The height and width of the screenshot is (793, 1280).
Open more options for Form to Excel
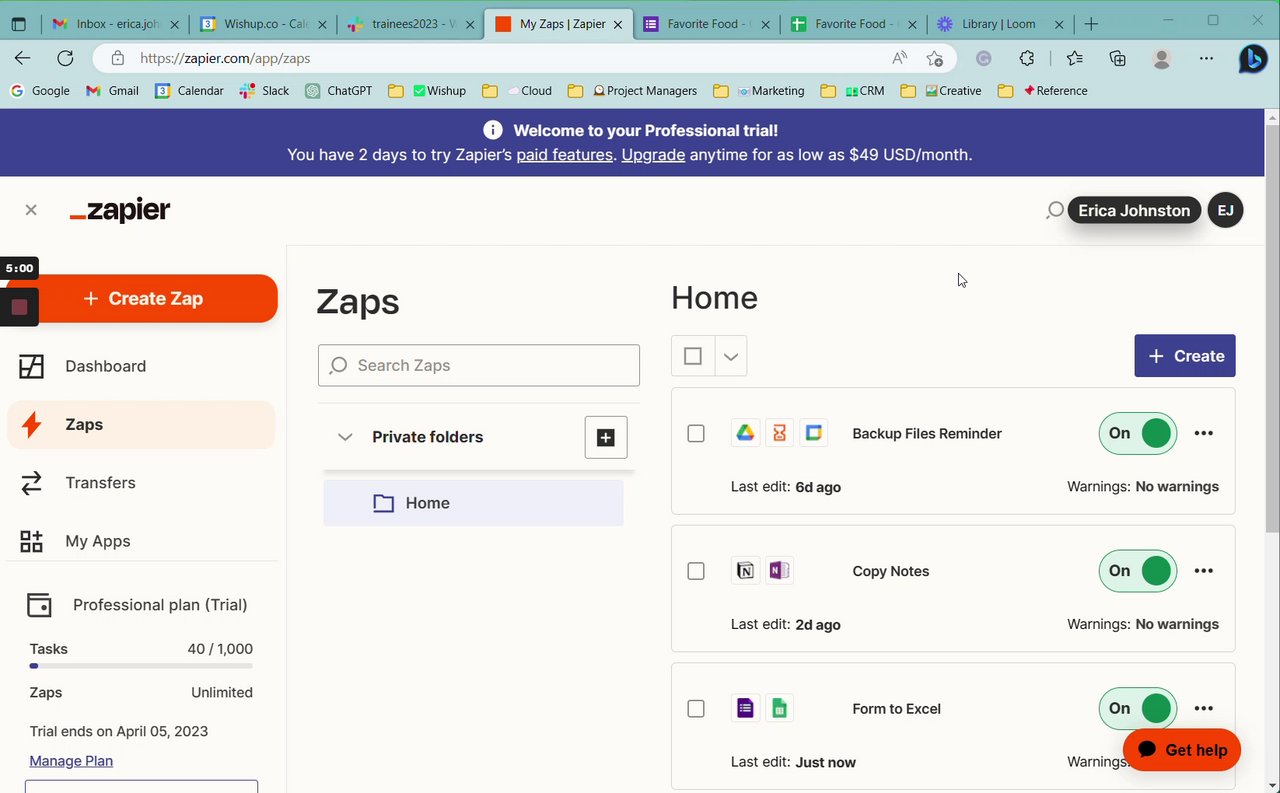pos(1204,709)
